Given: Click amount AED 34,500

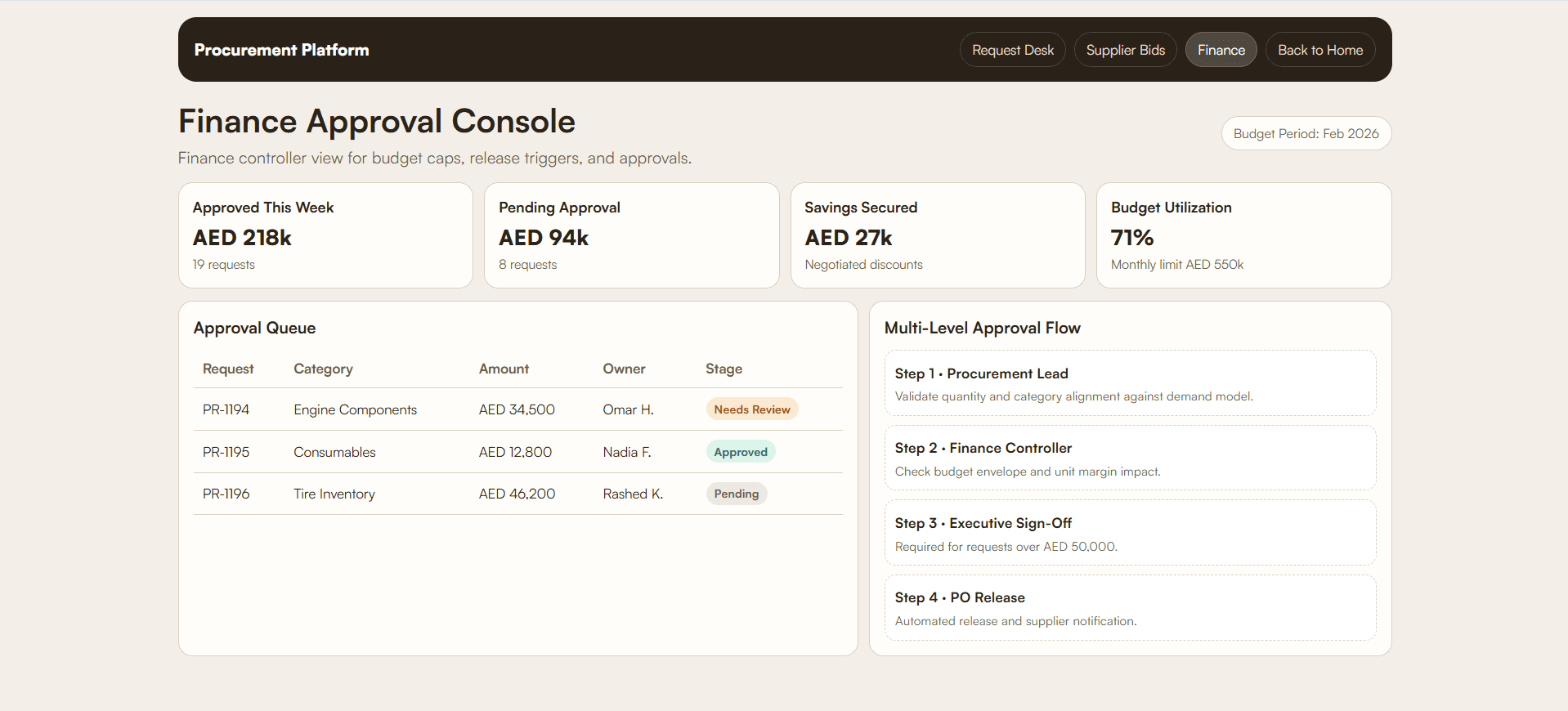Looking at the screenshot, I should pos(517,409).
